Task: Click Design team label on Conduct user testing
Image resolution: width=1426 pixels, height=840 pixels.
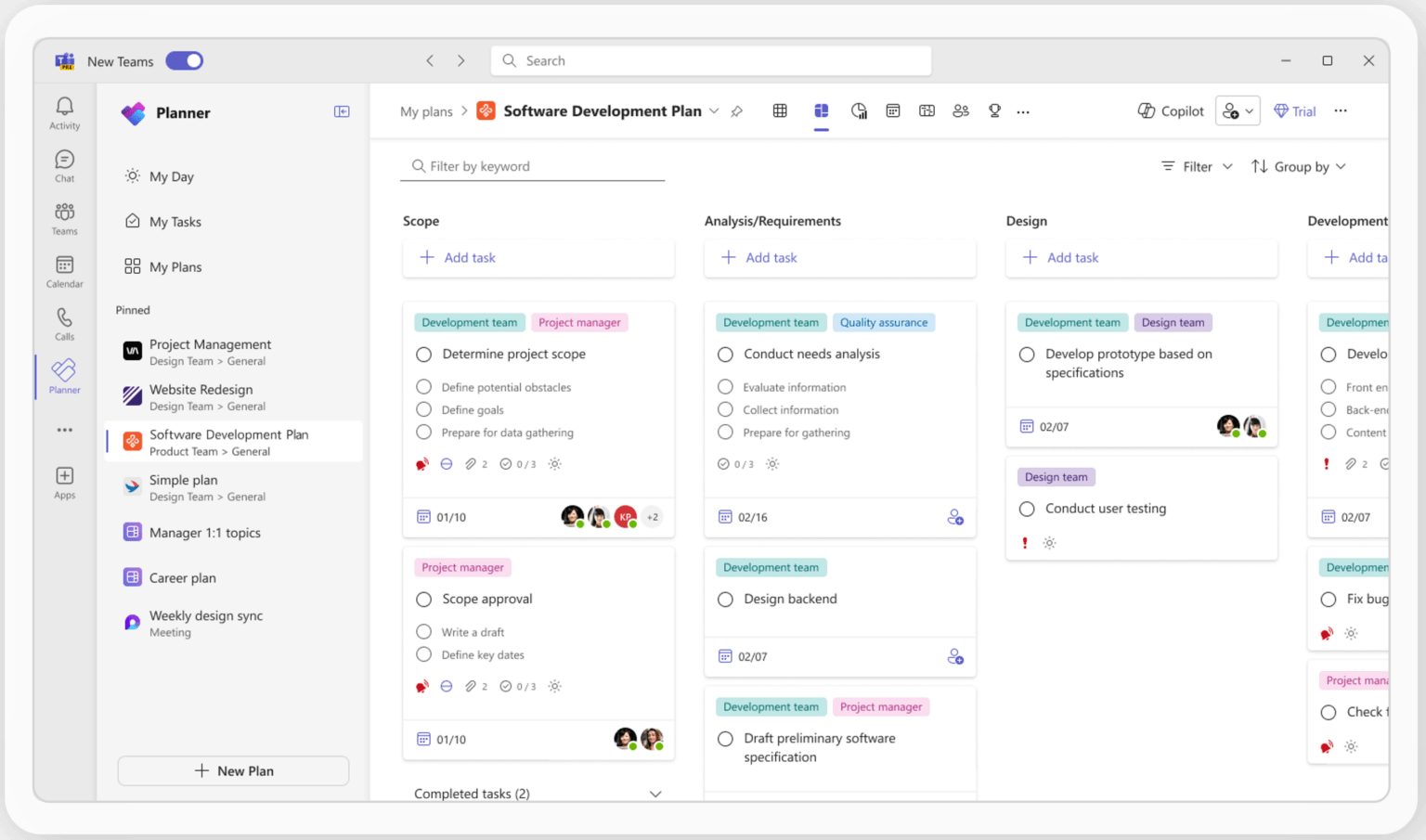Action: (1056, 477)
